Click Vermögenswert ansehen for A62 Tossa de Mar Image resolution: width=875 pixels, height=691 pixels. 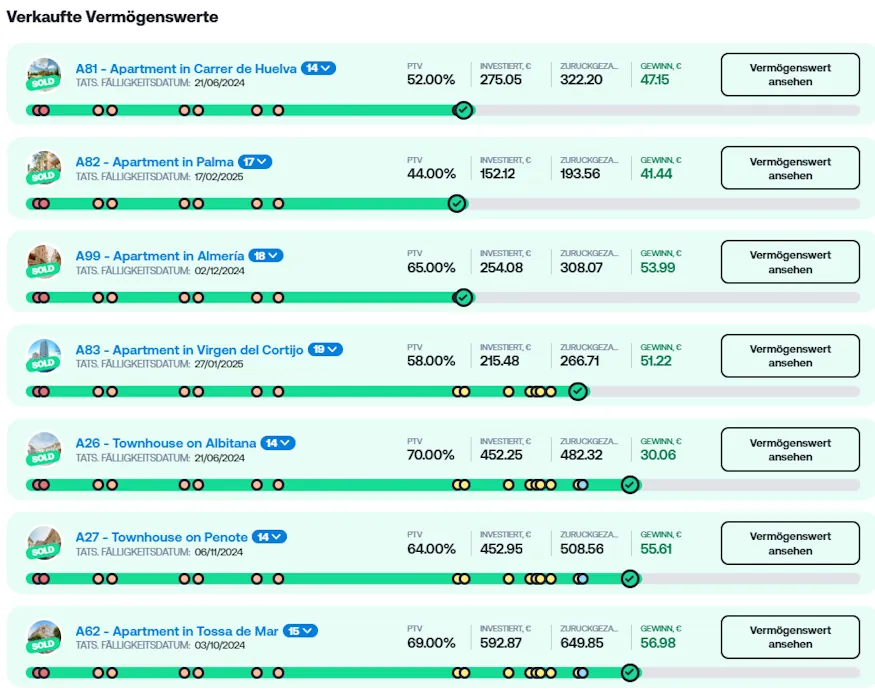point(790,637)
